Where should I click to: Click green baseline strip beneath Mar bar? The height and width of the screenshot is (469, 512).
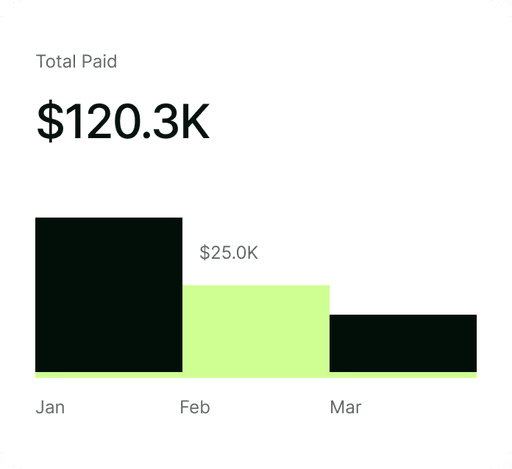pyautogui.click(x=403, y=375)
